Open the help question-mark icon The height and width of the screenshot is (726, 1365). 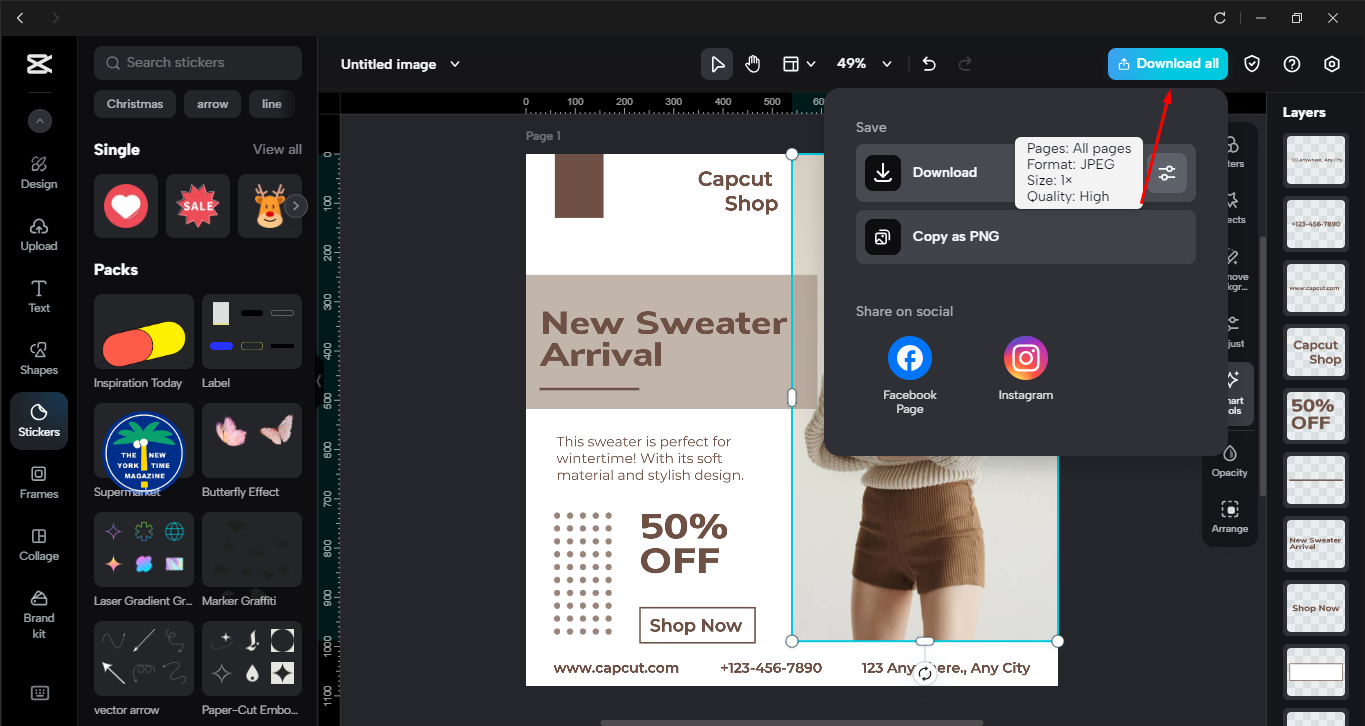click(x=1292, y=64)
